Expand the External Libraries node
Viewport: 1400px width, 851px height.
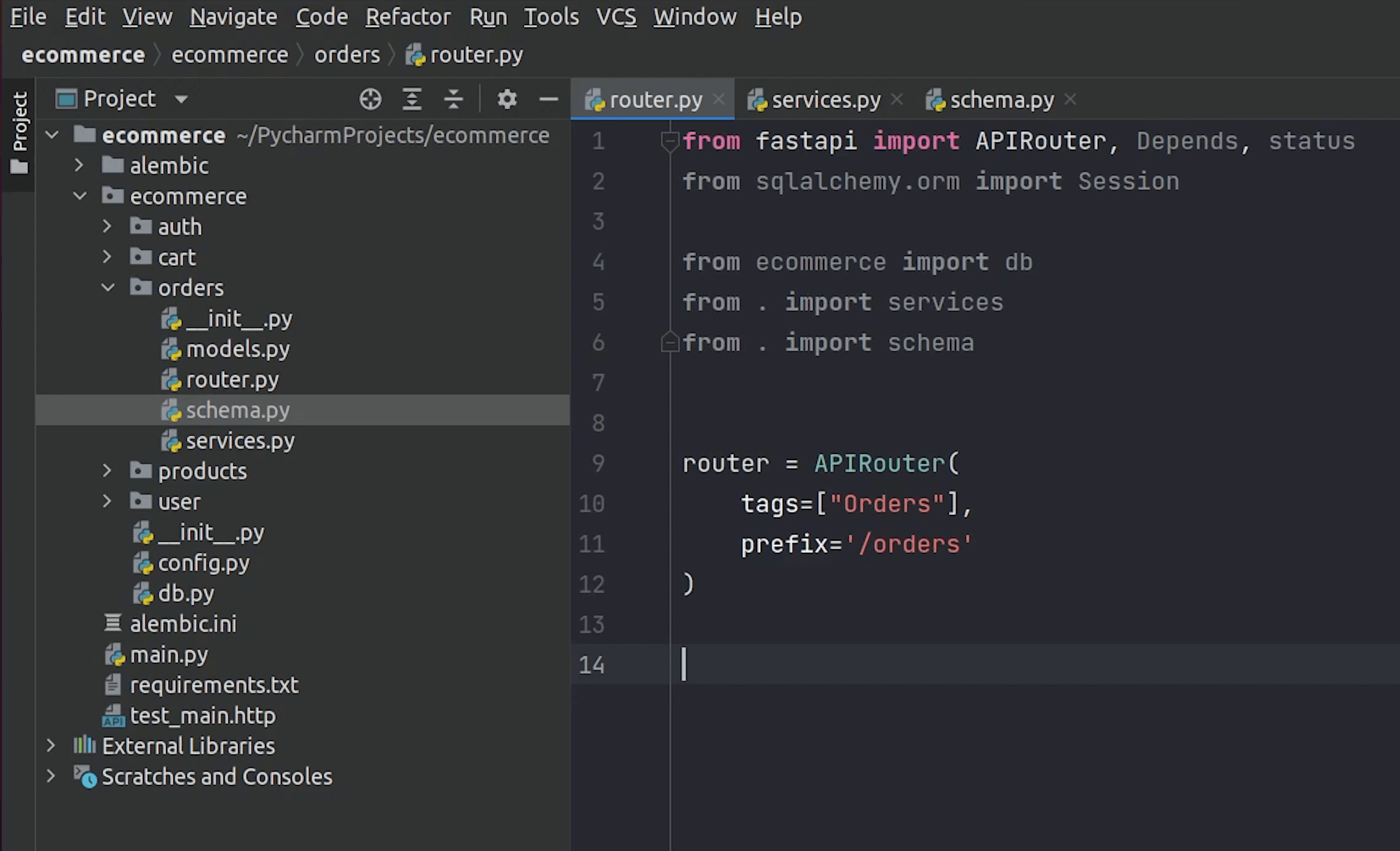(51, 746)
